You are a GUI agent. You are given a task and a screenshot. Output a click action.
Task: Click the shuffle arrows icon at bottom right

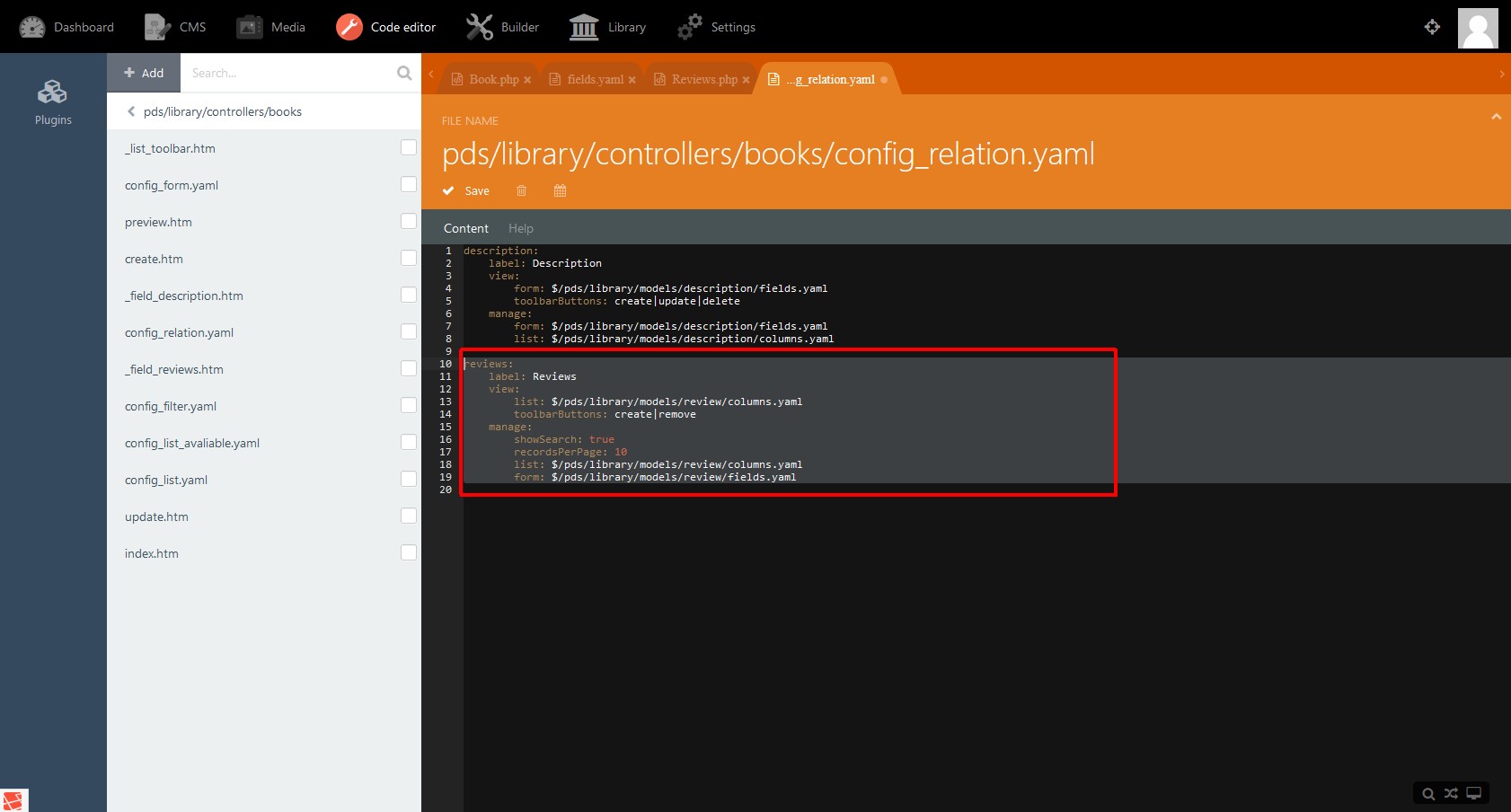pos(1451,793)
